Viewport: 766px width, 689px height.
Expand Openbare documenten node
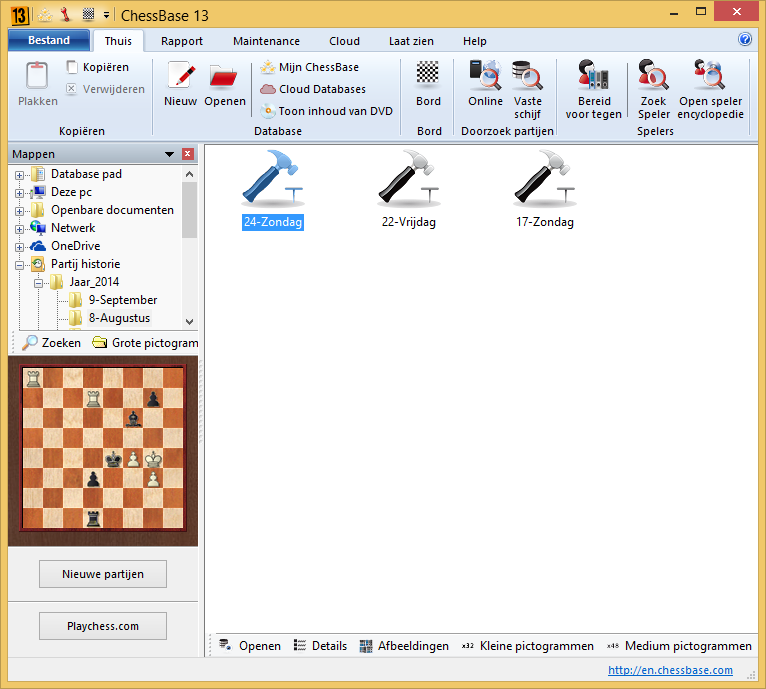coord(19,211)
